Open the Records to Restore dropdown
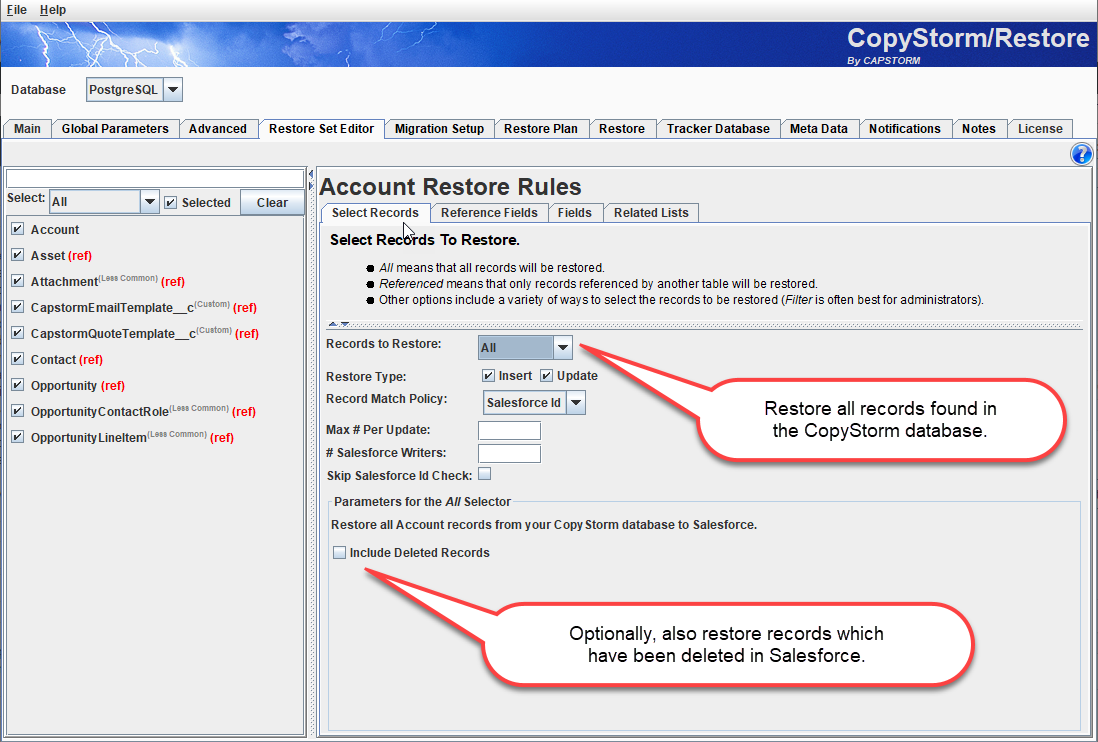Viewport: 1098px width, 742px height. pos(562,347)
